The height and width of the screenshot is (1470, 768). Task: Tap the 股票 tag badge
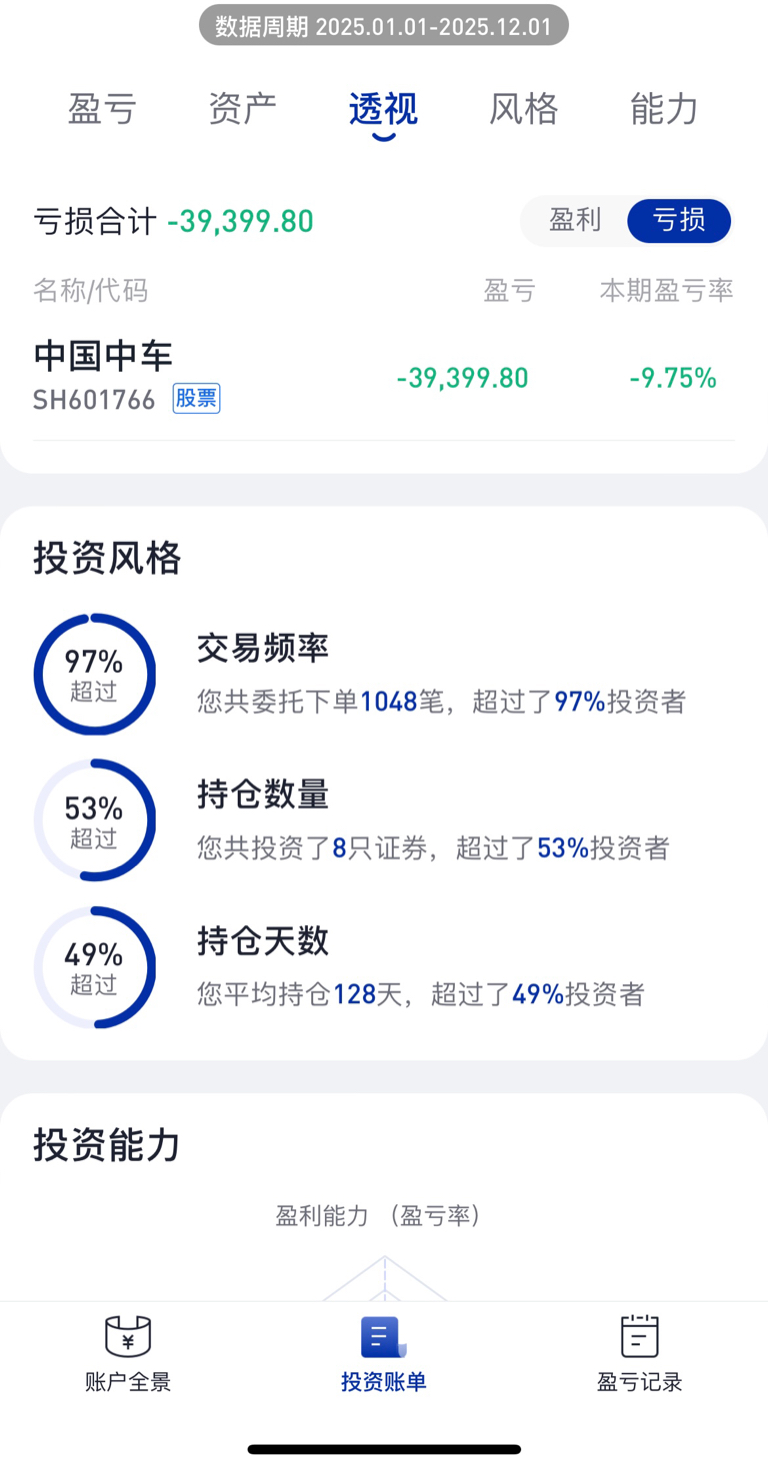click(x=196, y=399)
